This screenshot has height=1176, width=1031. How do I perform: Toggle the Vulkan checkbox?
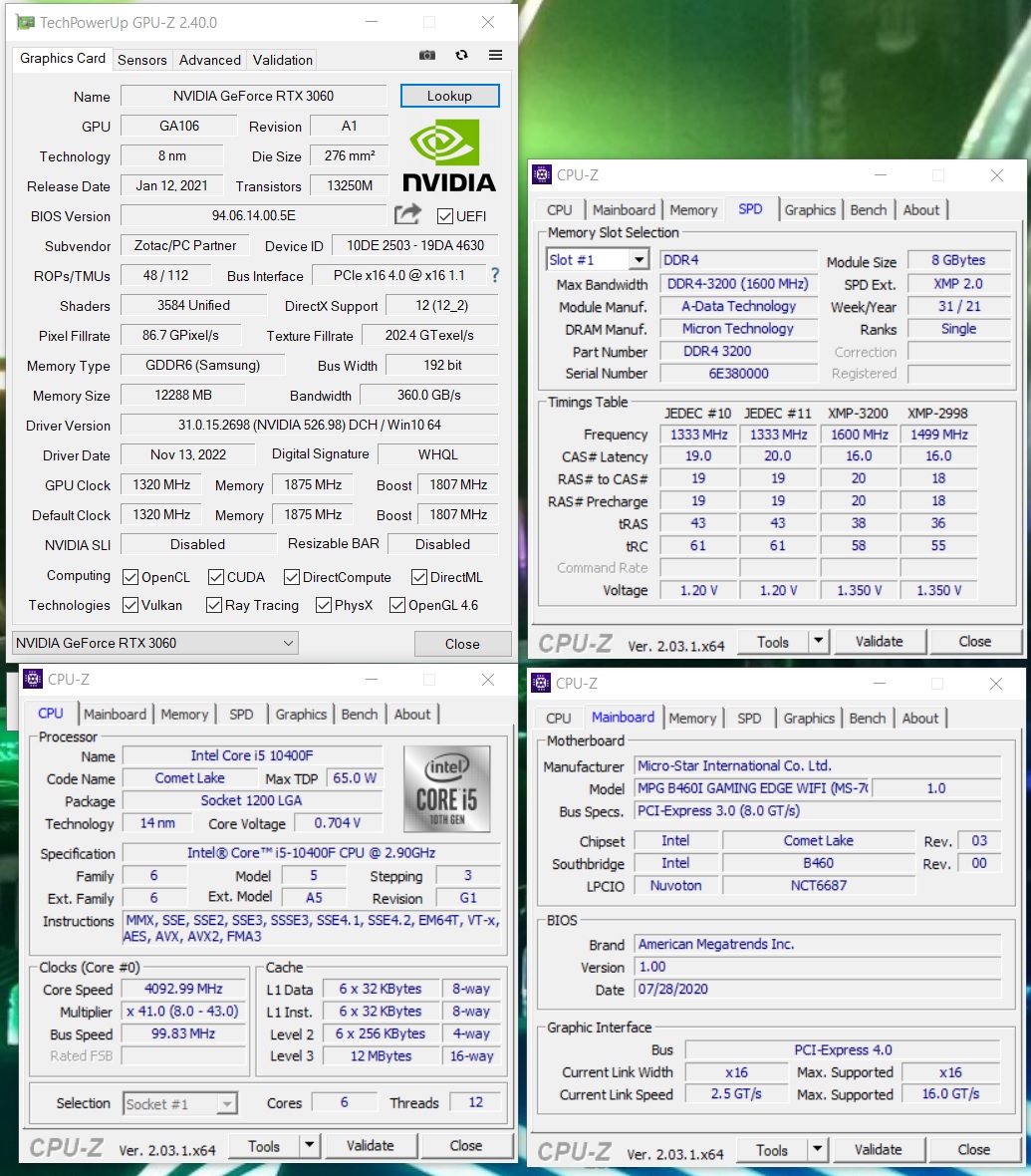click(x=130, y=605)
